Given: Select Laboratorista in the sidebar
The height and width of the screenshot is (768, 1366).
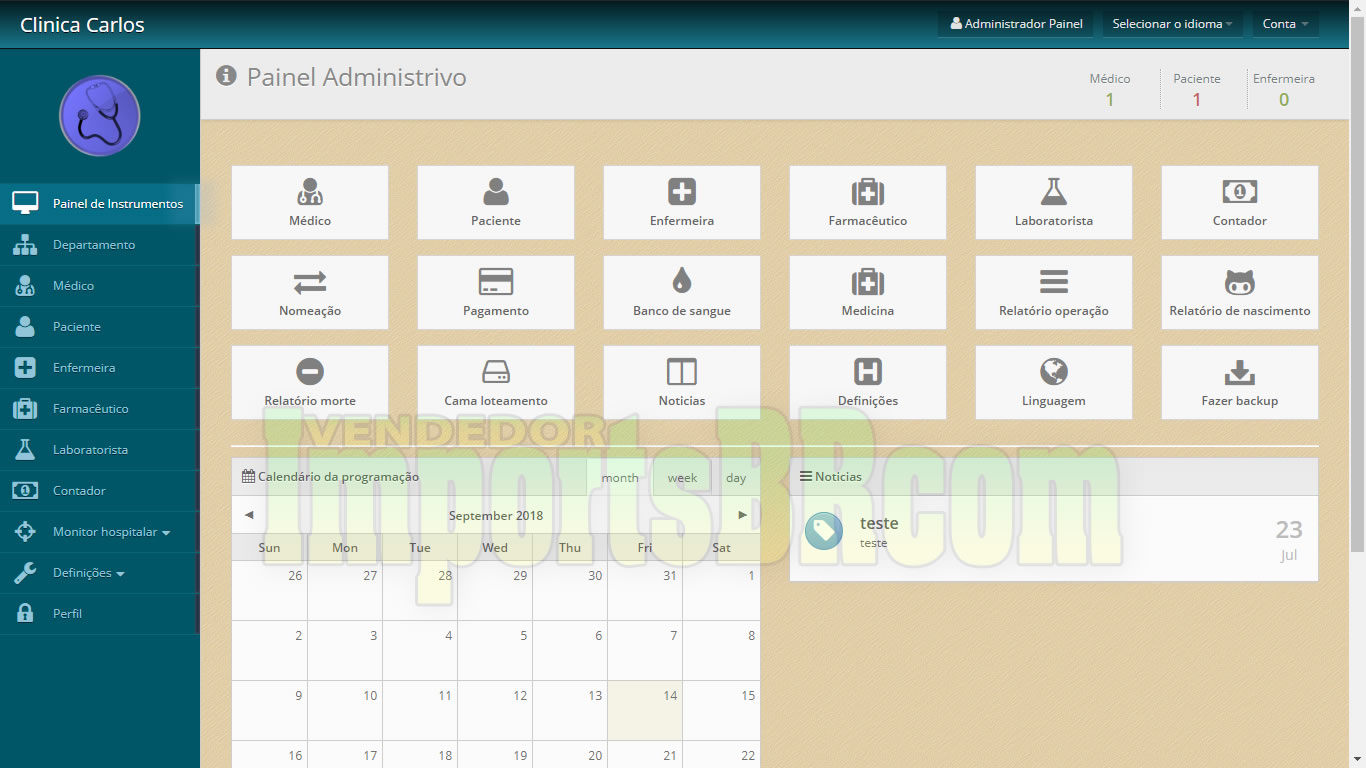Looking at the screenshot, I should [x=100, y=450].
